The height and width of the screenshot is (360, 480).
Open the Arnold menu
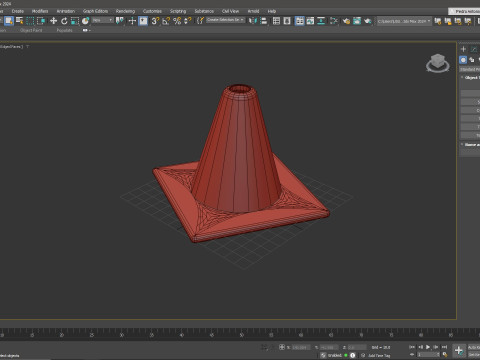[253, 11]
